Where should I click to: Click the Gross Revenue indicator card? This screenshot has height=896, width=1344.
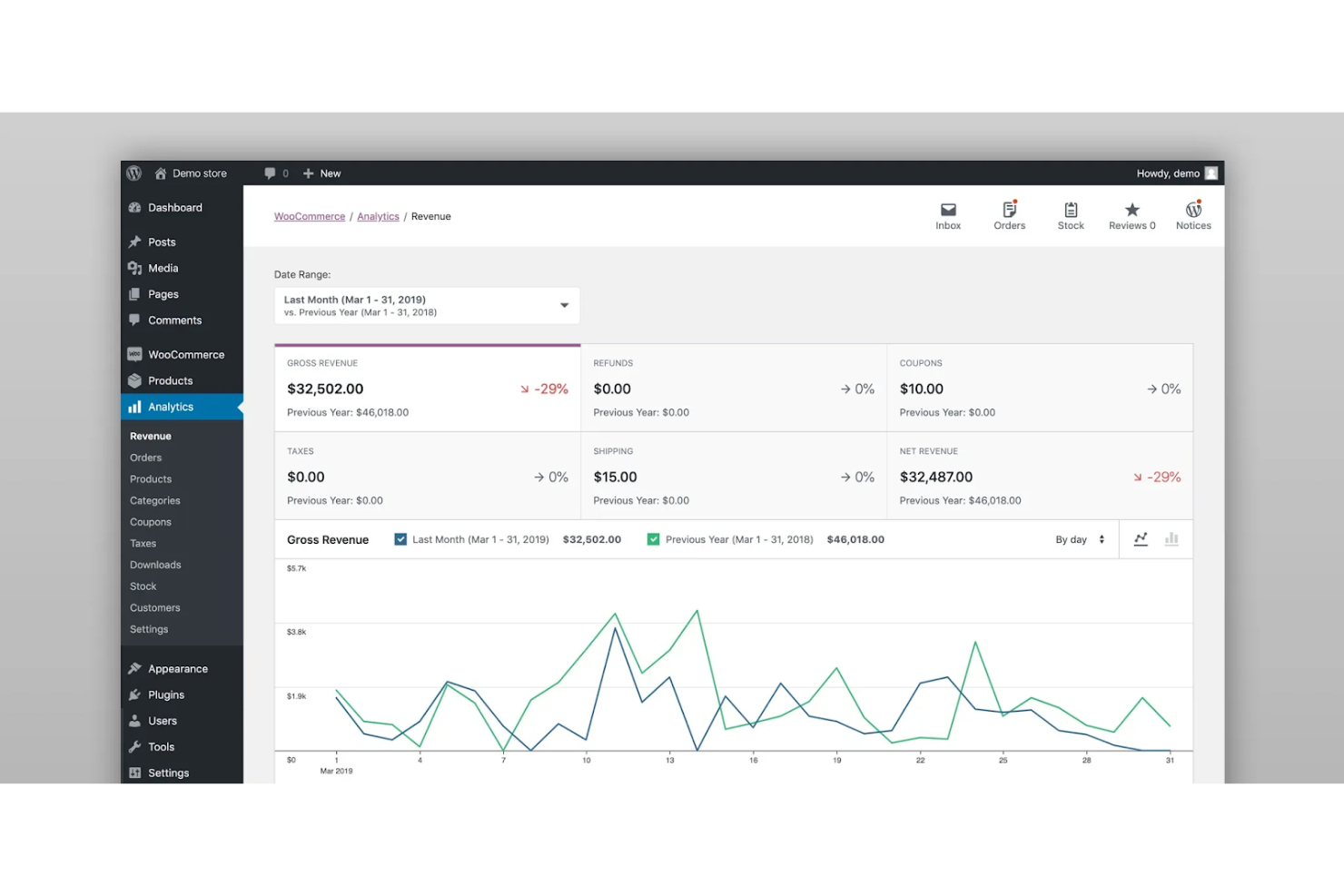tap(427, 388)
